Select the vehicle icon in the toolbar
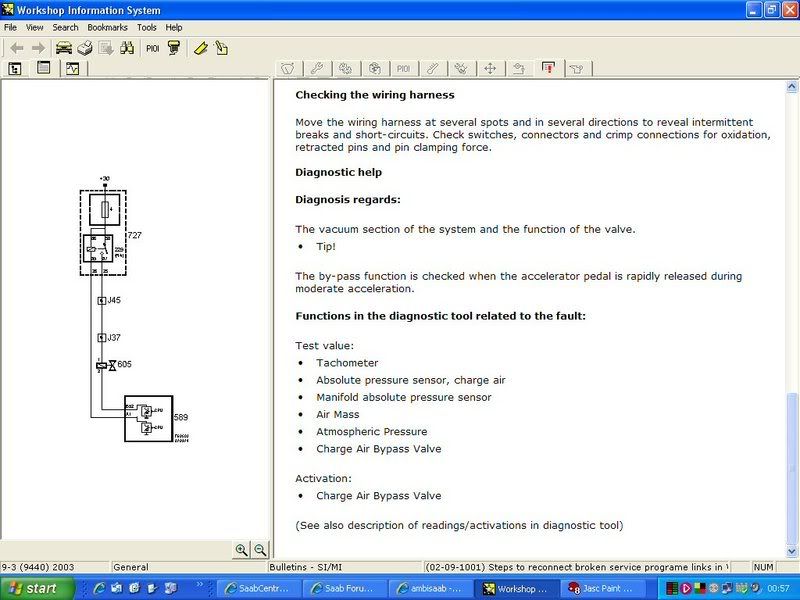800x600 pixels. (62, 47)
